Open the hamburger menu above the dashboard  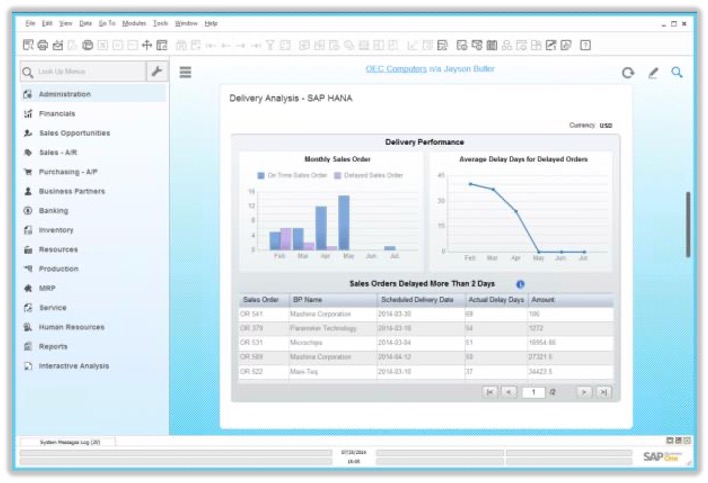click(x=185, y=72)
